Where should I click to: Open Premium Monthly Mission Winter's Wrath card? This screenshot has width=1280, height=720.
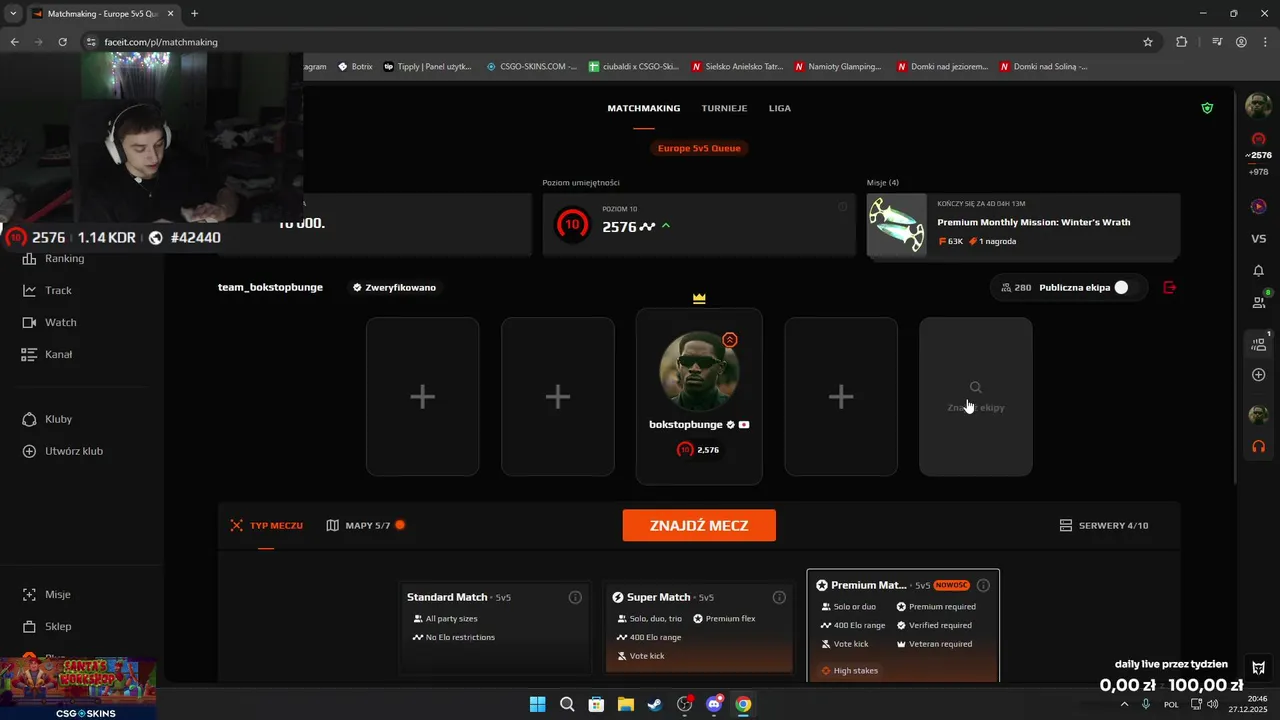coord(1023,225)
